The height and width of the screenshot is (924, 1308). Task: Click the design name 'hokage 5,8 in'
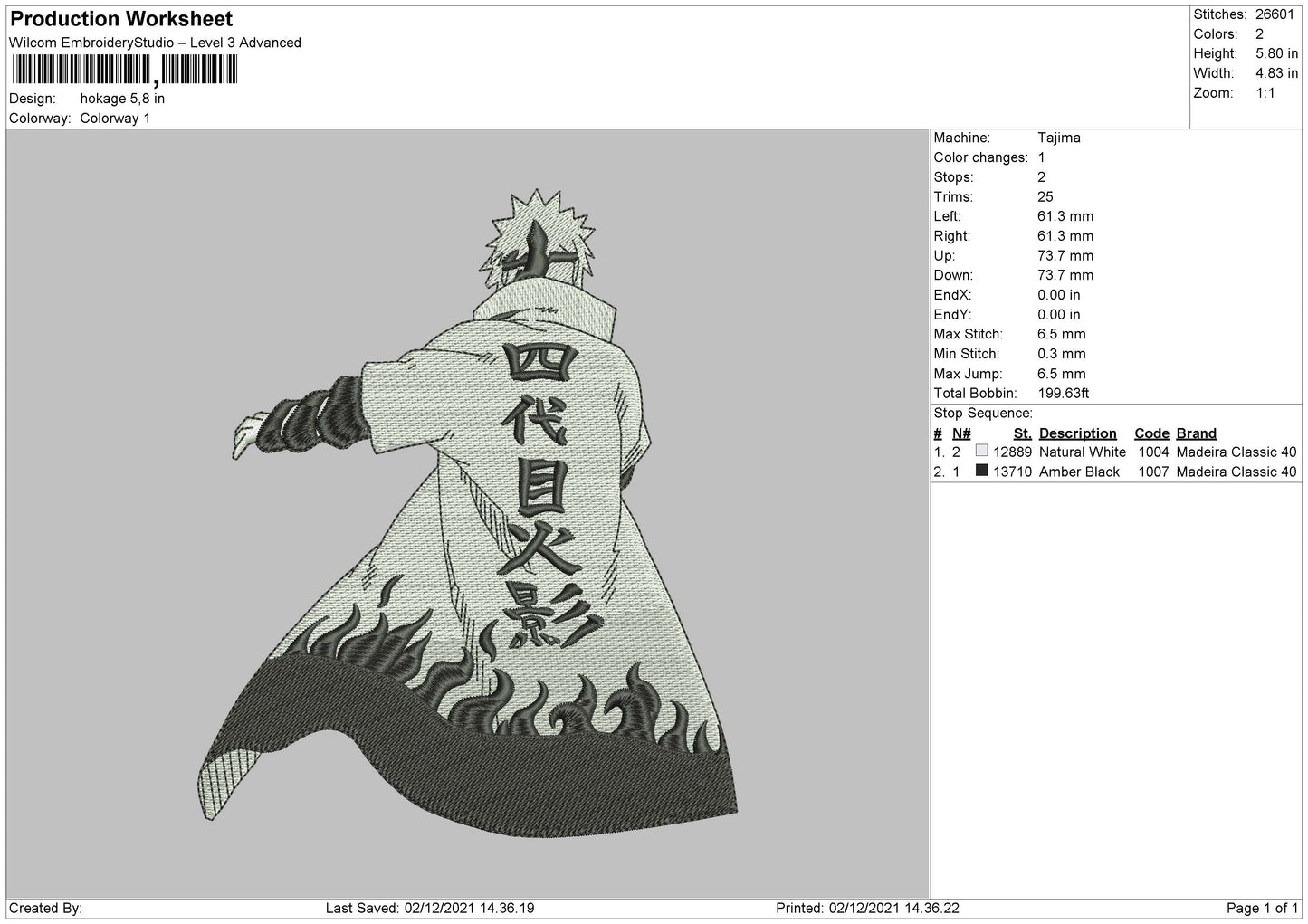[x=122, y=99]
